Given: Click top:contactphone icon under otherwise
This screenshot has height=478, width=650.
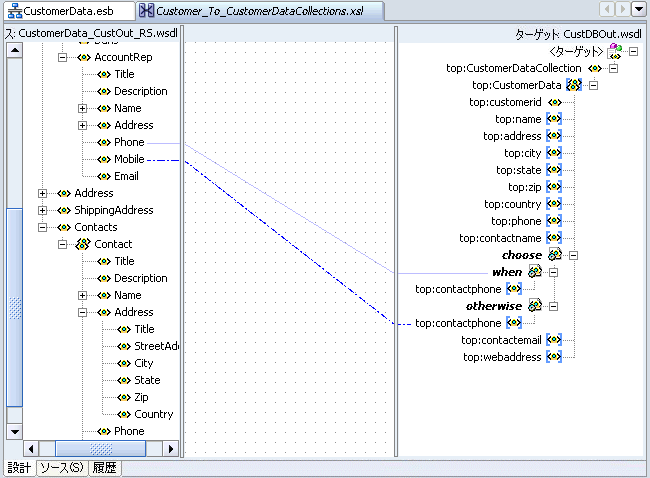Looking at the screenshot, I should pos(514,323).
